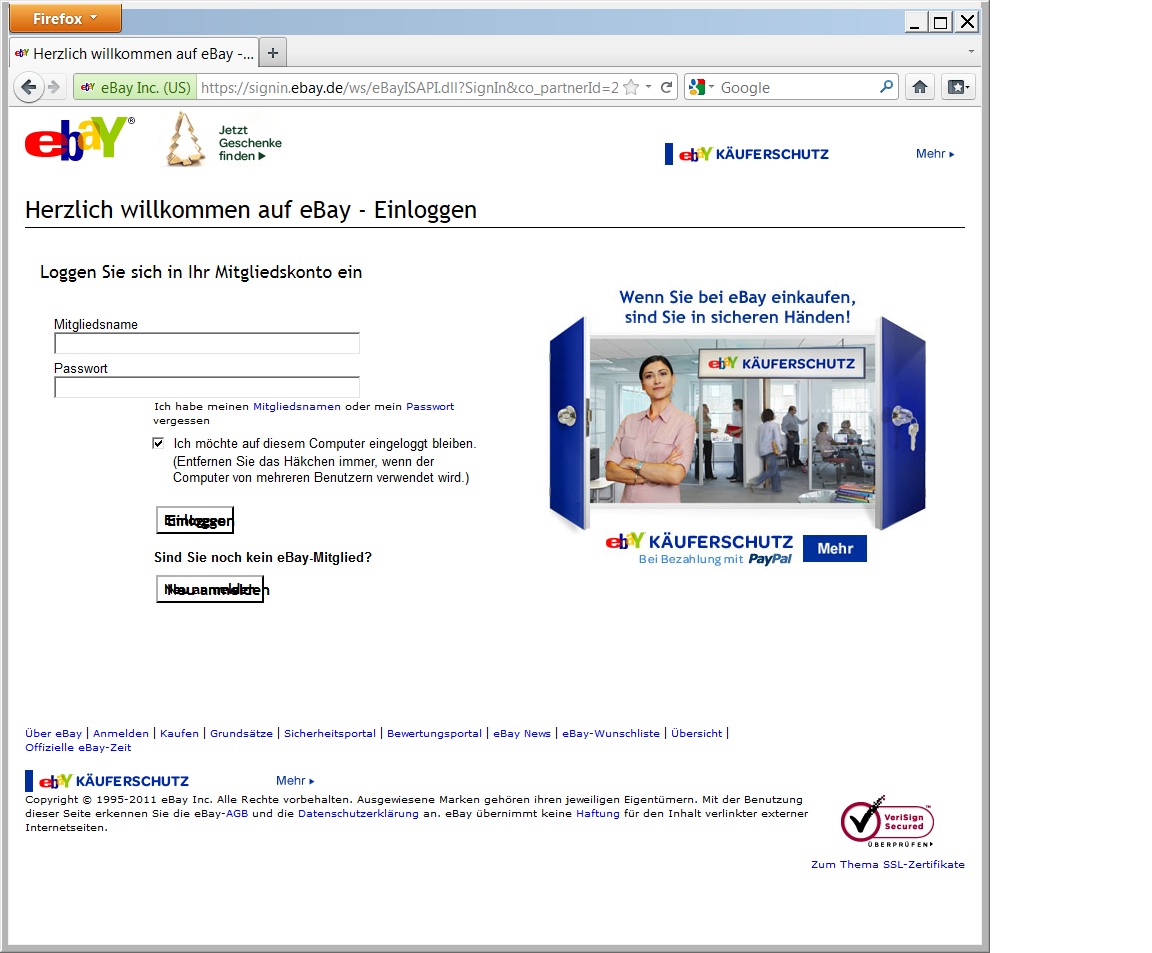Viewport: 1152px width, 953px height.
Task: Click the URL address bar
Action: [409, 87]
